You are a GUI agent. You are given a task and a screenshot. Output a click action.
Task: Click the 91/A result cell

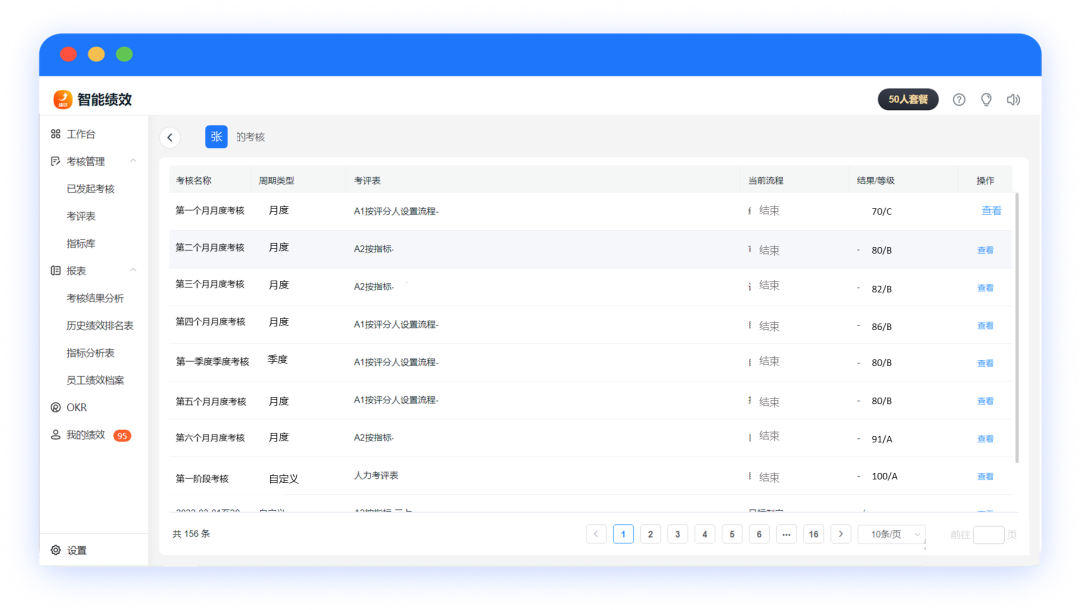882,439
